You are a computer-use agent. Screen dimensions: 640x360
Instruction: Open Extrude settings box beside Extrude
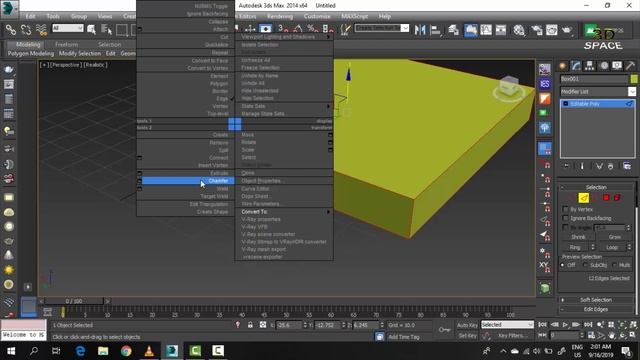coord(140,173)
